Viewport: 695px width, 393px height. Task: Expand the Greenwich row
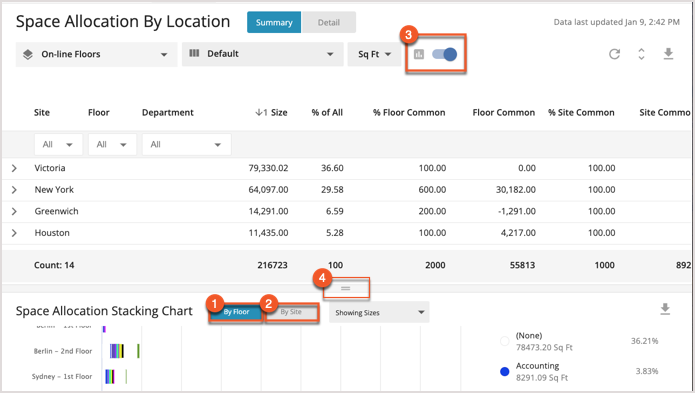coord(14,211)
